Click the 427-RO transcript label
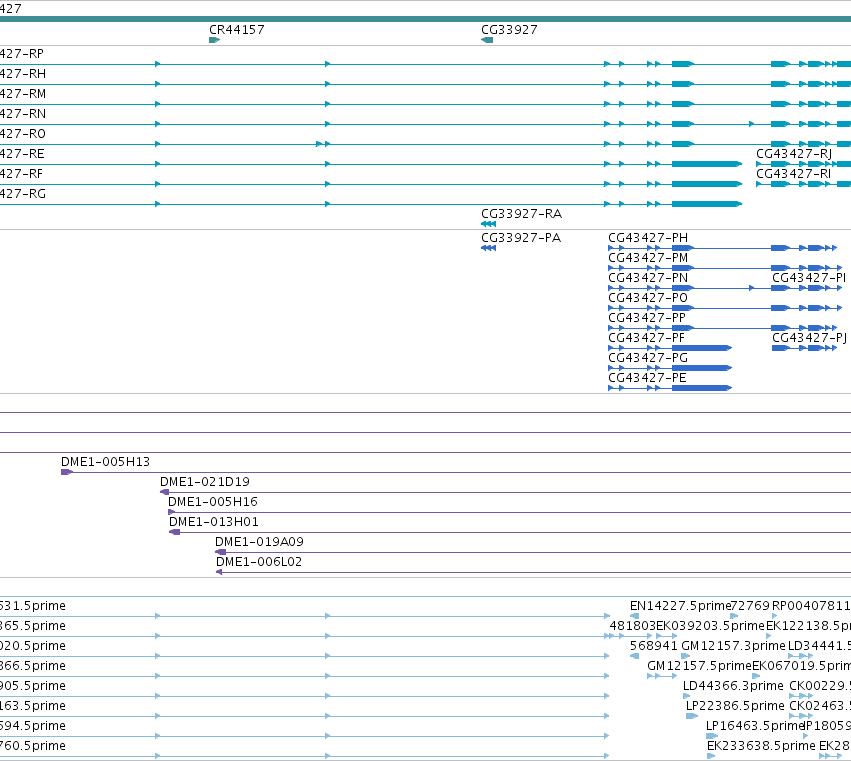851x761 pixels. click(23, 134)
